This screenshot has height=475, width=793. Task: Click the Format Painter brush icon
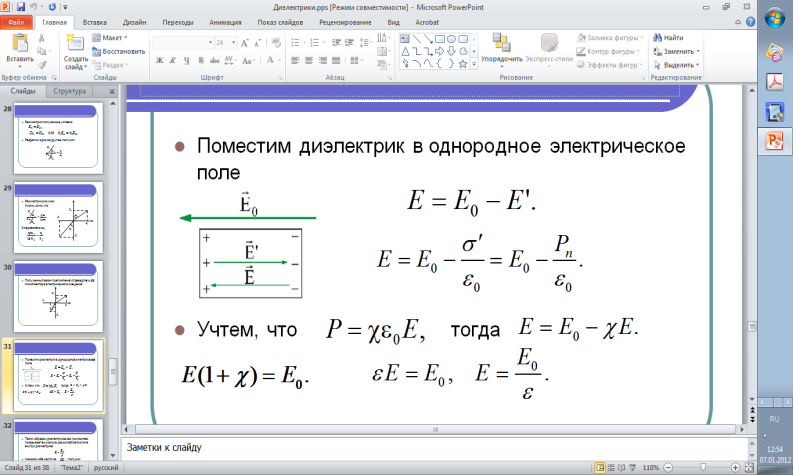point(41,65)
